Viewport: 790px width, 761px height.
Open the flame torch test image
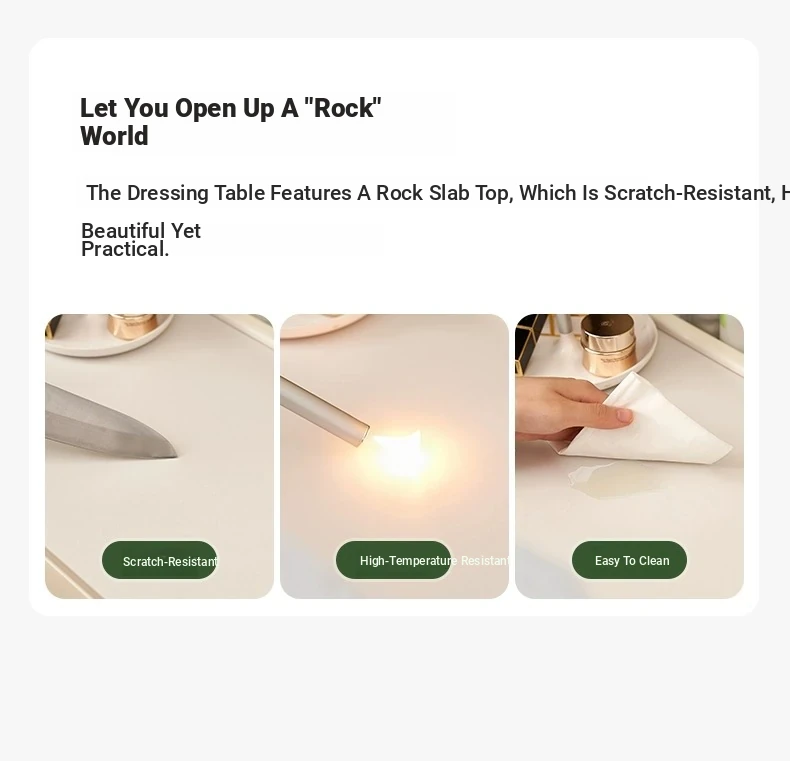394,456
